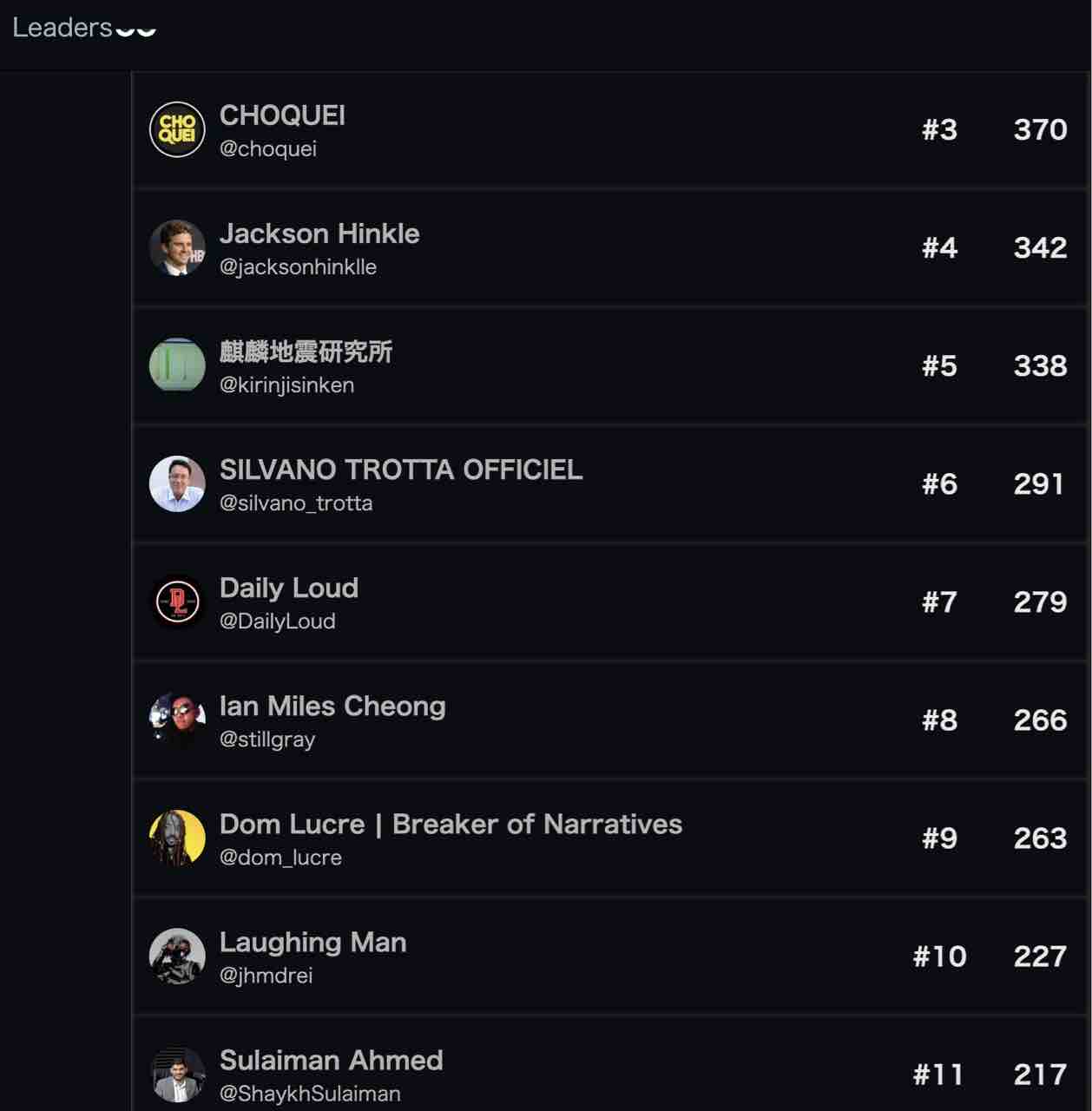This screenshot has height=1111, width=1092.
Task: Click the @jacksonhinklle handle
Action: pos(298,267)
